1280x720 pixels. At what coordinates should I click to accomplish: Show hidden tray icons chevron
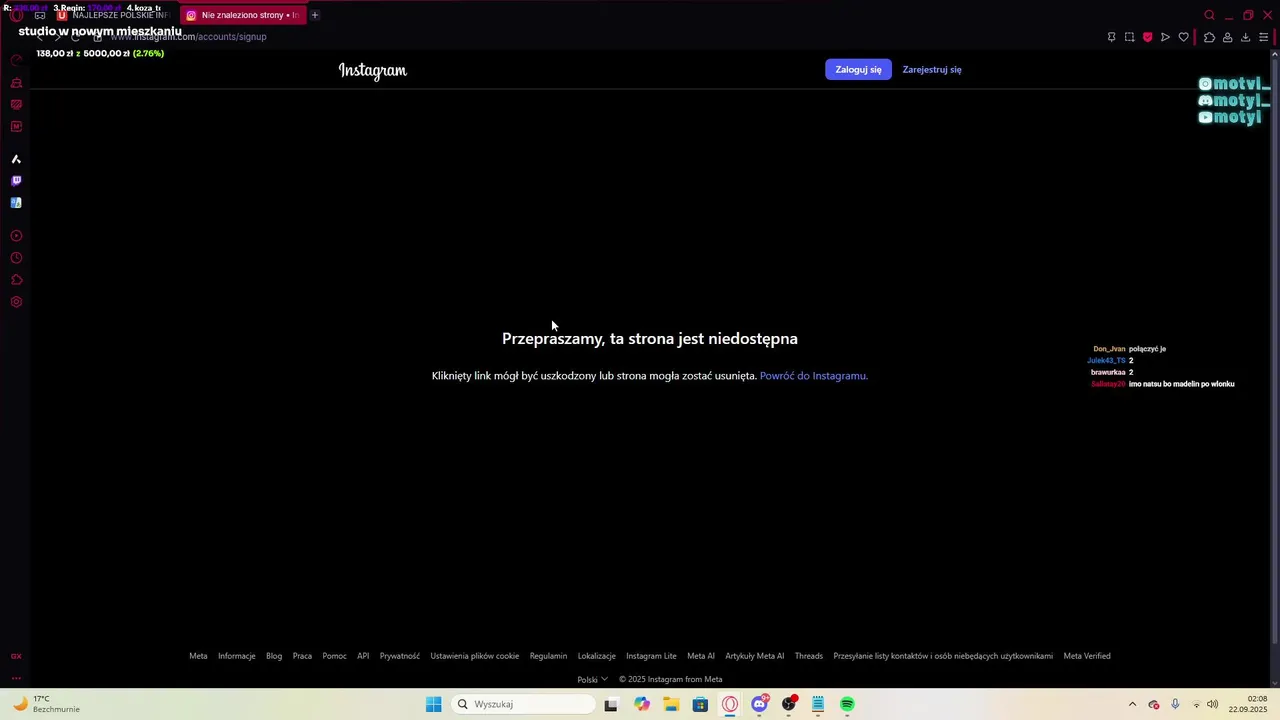(1132, 704)
